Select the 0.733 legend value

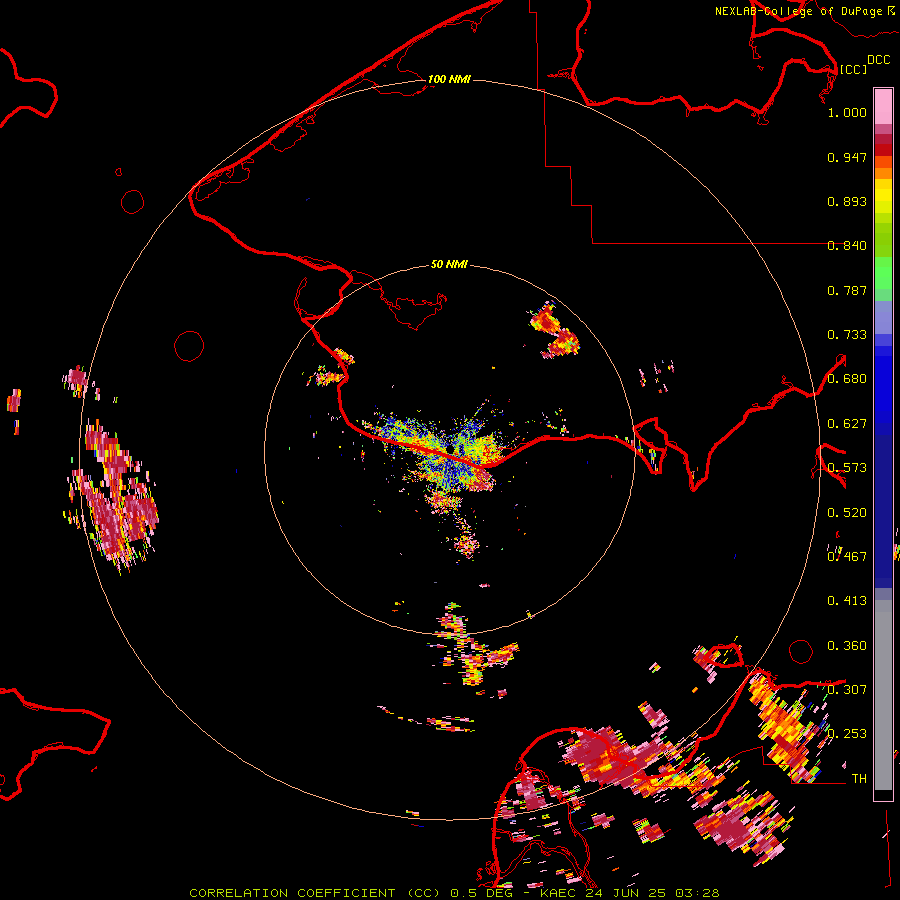(847, 335)
